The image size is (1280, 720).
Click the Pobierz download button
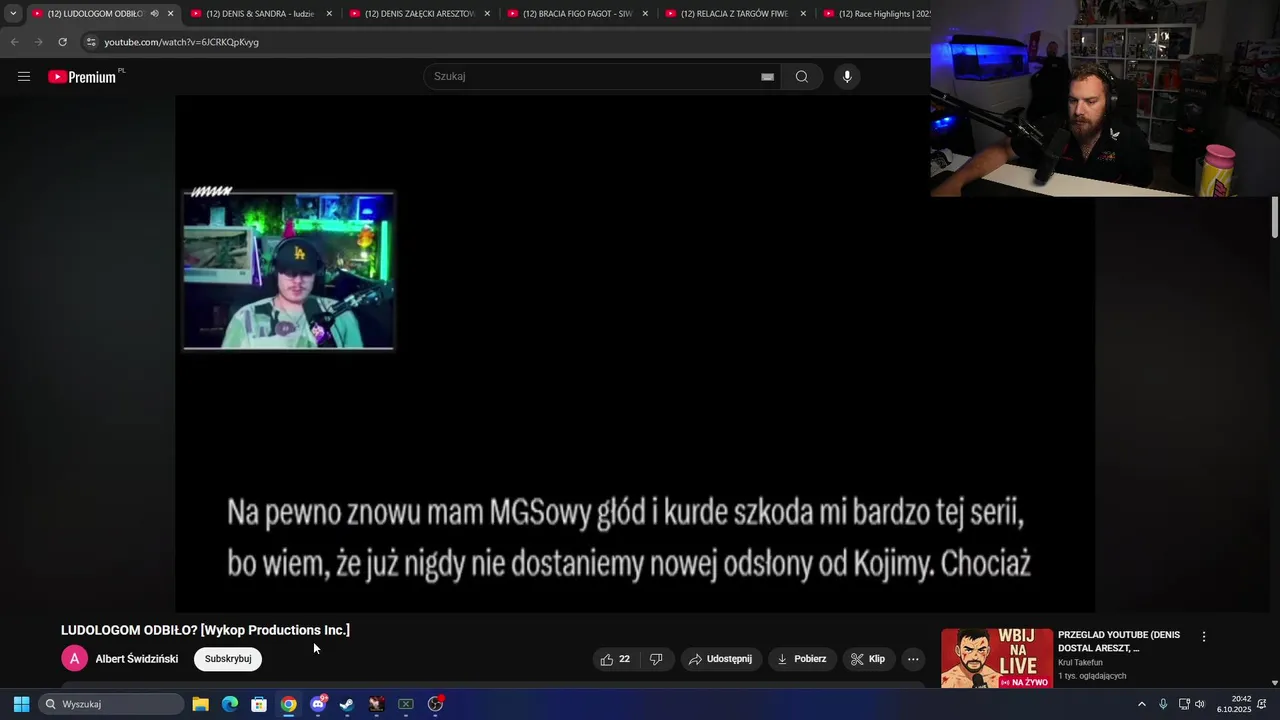point(802,659)
